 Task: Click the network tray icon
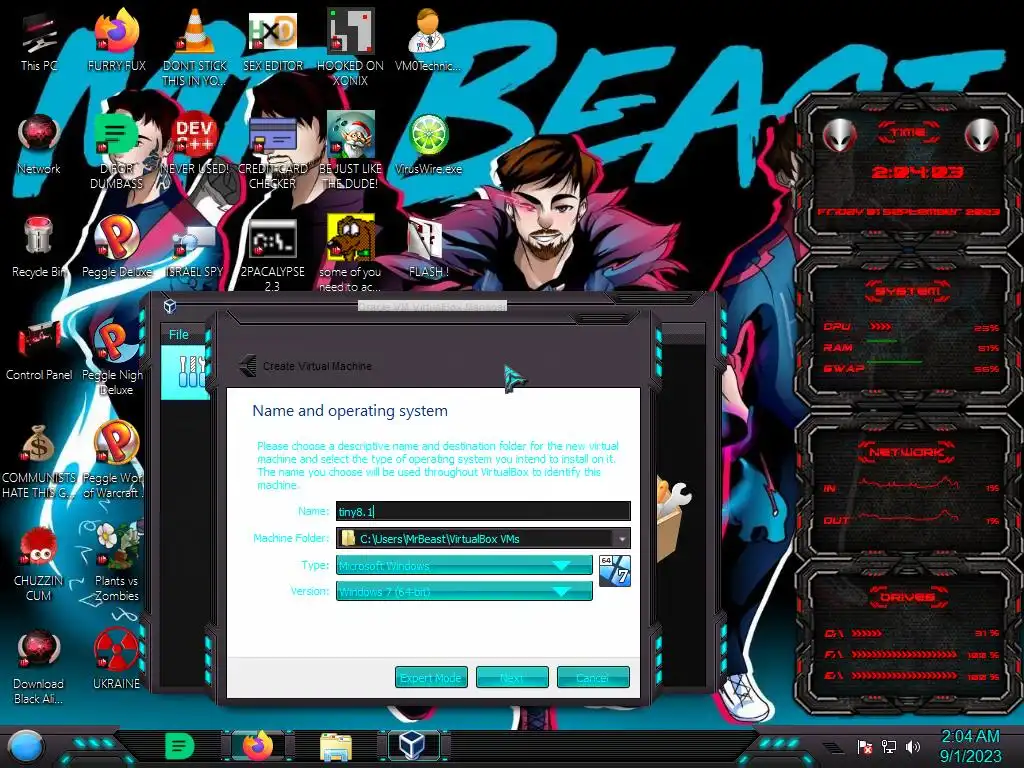(x=889, y=746)
